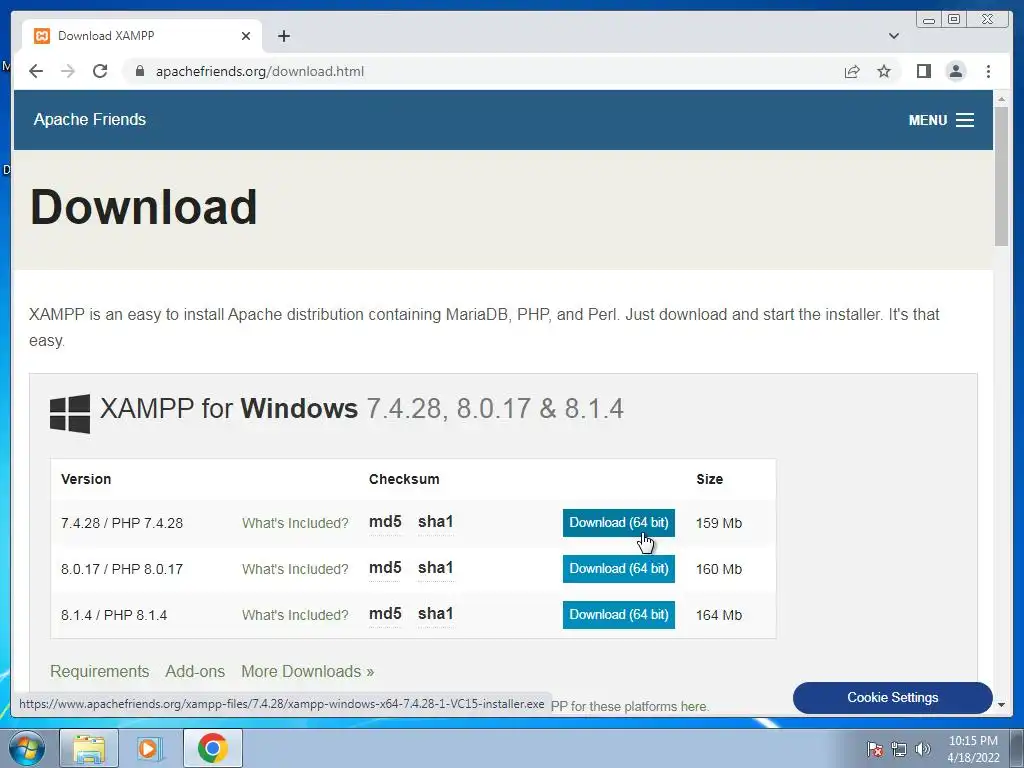This screenshot has height=768, width=1024.
Task: Click the Windows logo beside XAMPP for Windows
Action: tap(70, 413)
